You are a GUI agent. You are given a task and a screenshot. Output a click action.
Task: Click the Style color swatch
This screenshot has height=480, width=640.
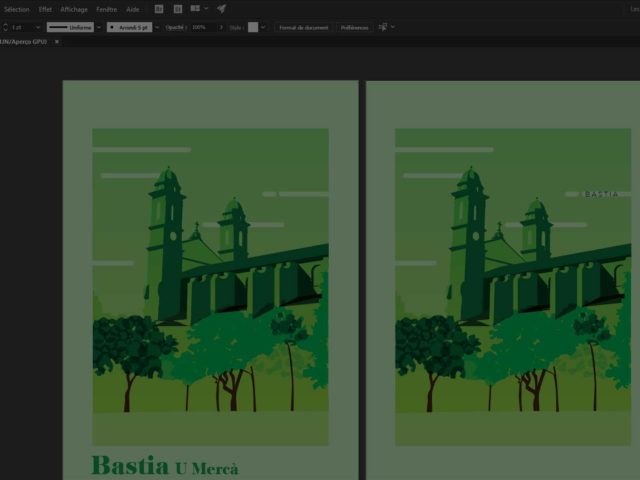[253, 27]
